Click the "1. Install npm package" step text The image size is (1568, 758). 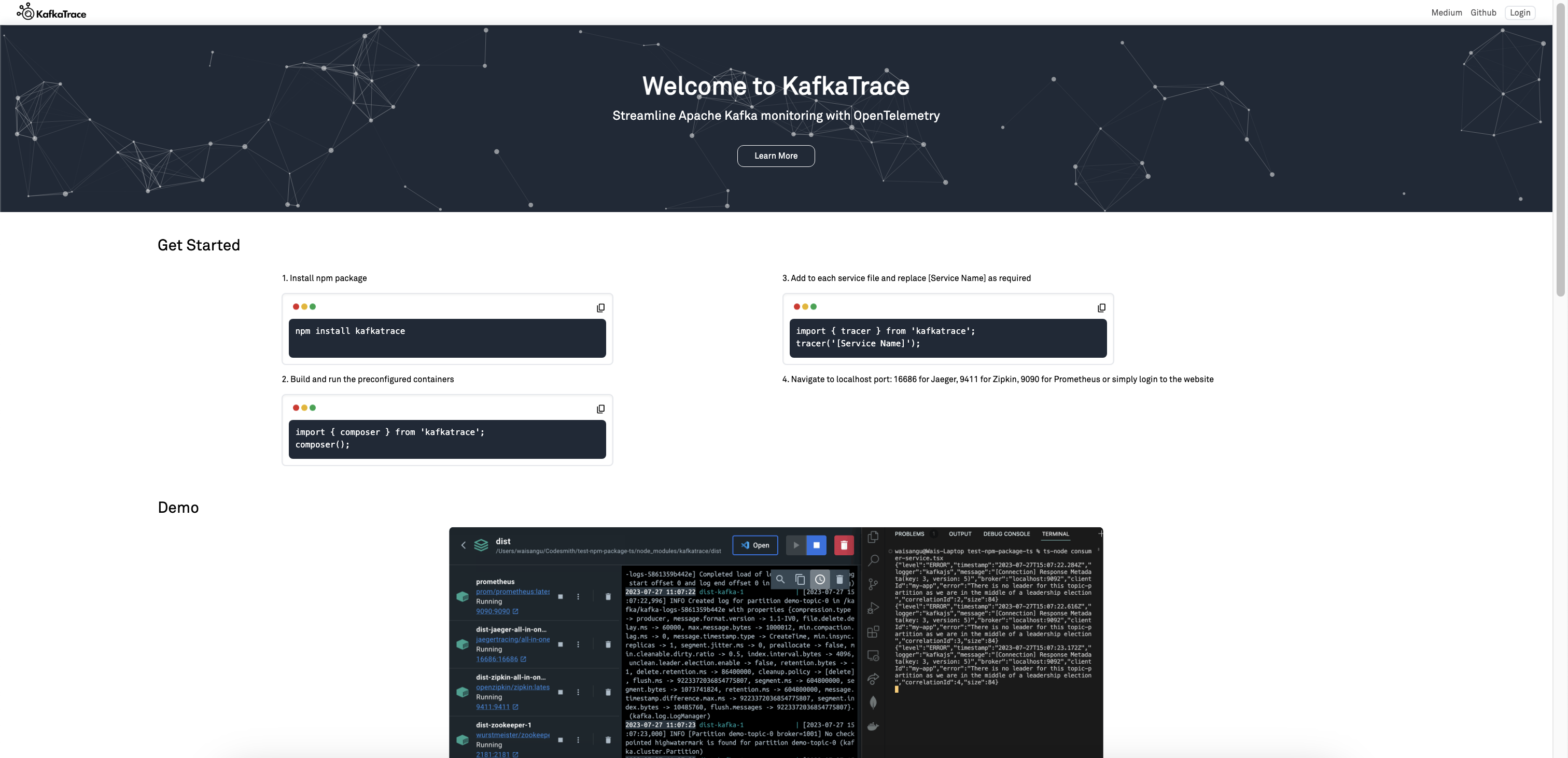coord(324,278)
